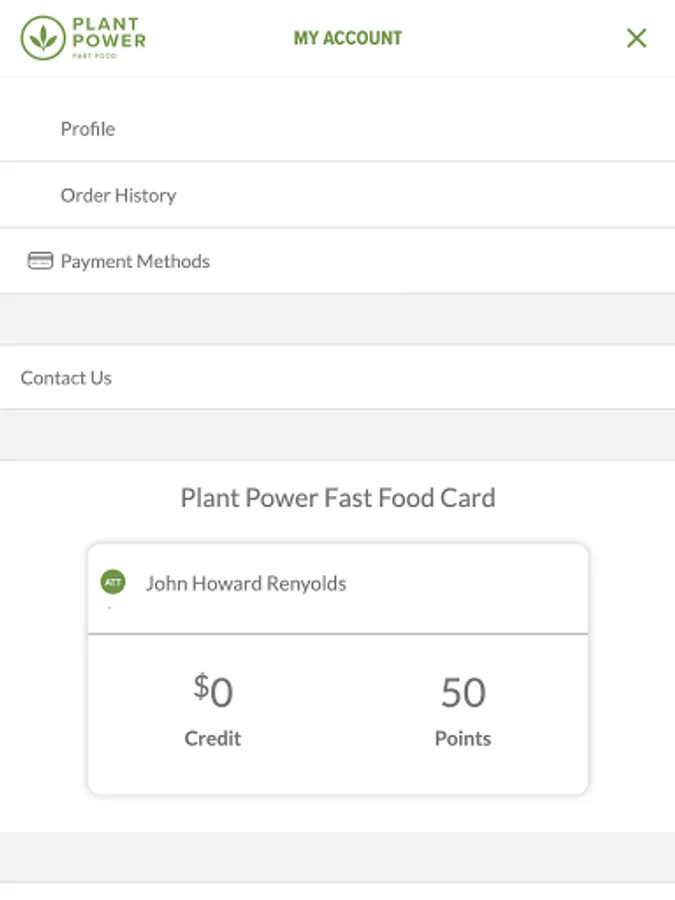Image resolution: width=675 pixels, height=900 pixels.
Task: Open the Profile menu item
Action: [x=88, y=129]
